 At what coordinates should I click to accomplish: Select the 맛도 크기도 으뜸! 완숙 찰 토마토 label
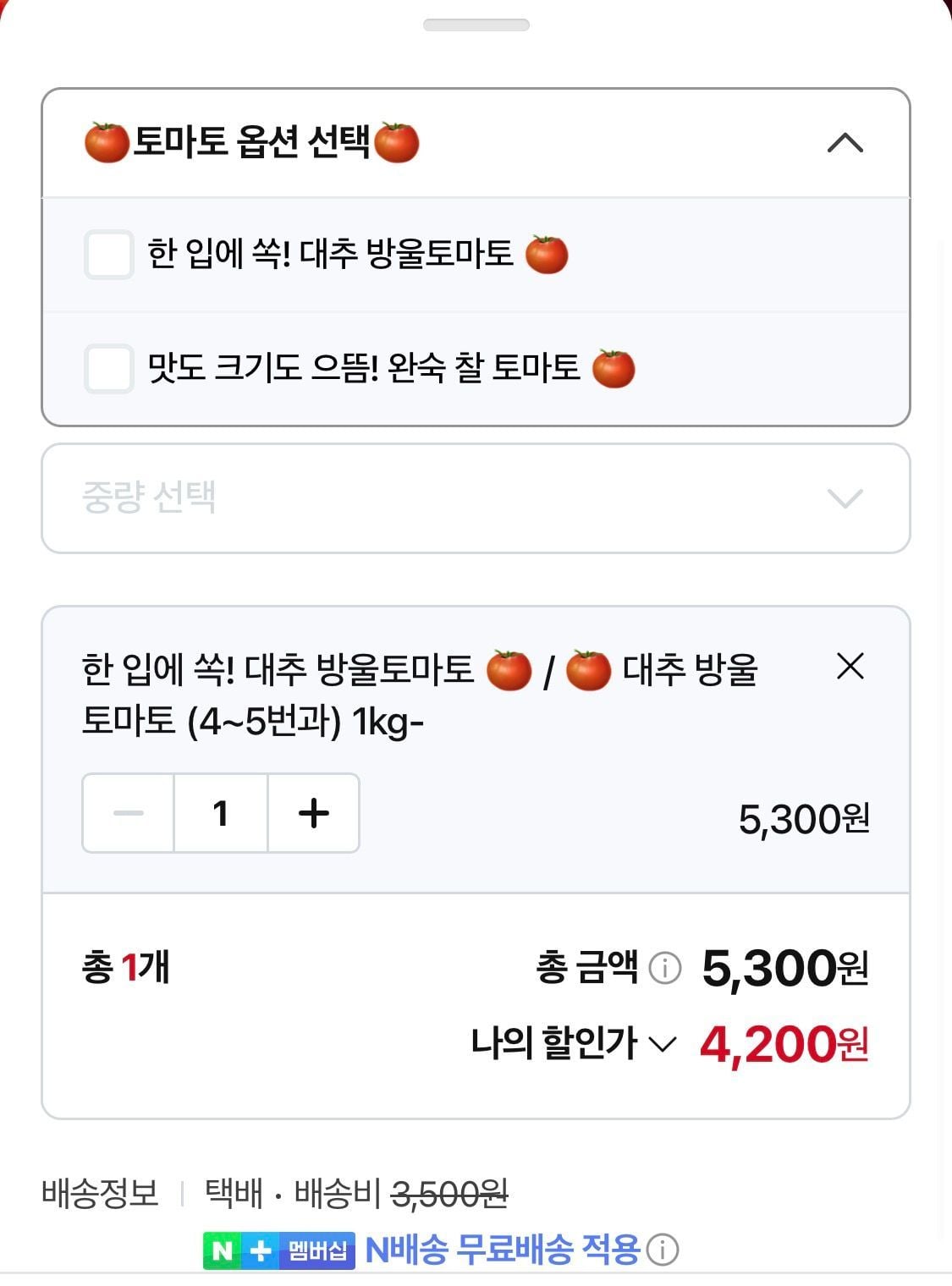pyautogui.click(x=364, y=368)
